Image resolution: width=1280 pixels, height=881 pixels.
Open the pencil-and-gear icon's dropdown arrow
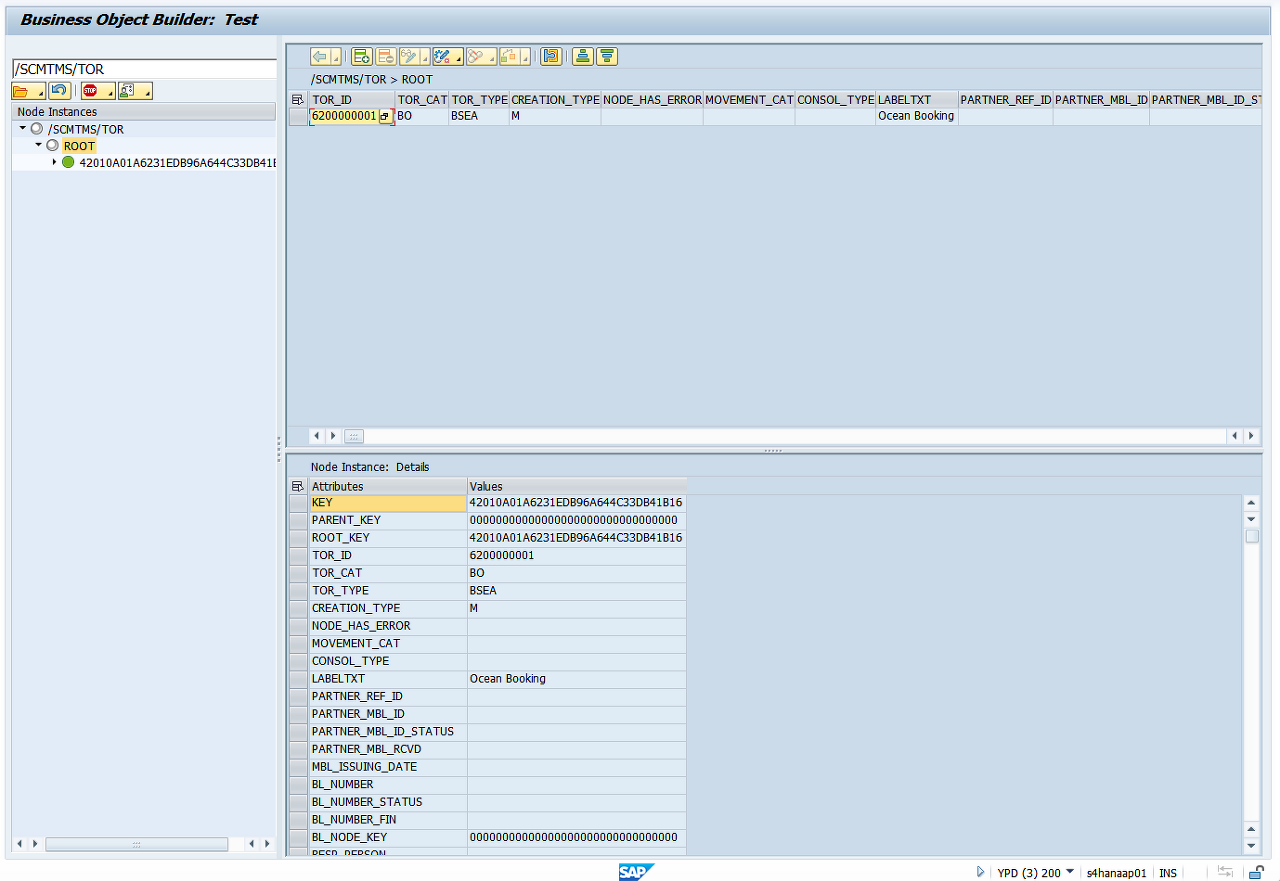(x=459, y=60)
